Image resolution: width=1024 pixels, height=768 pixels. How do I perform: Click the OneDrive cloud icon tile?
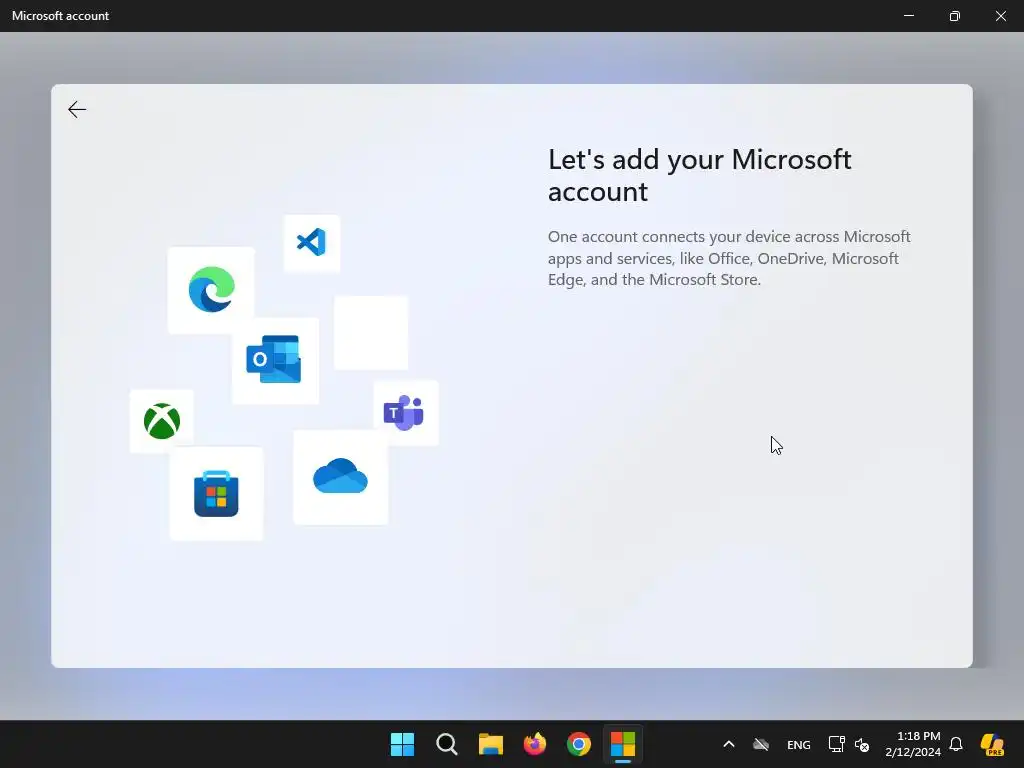tap(340, 477)
